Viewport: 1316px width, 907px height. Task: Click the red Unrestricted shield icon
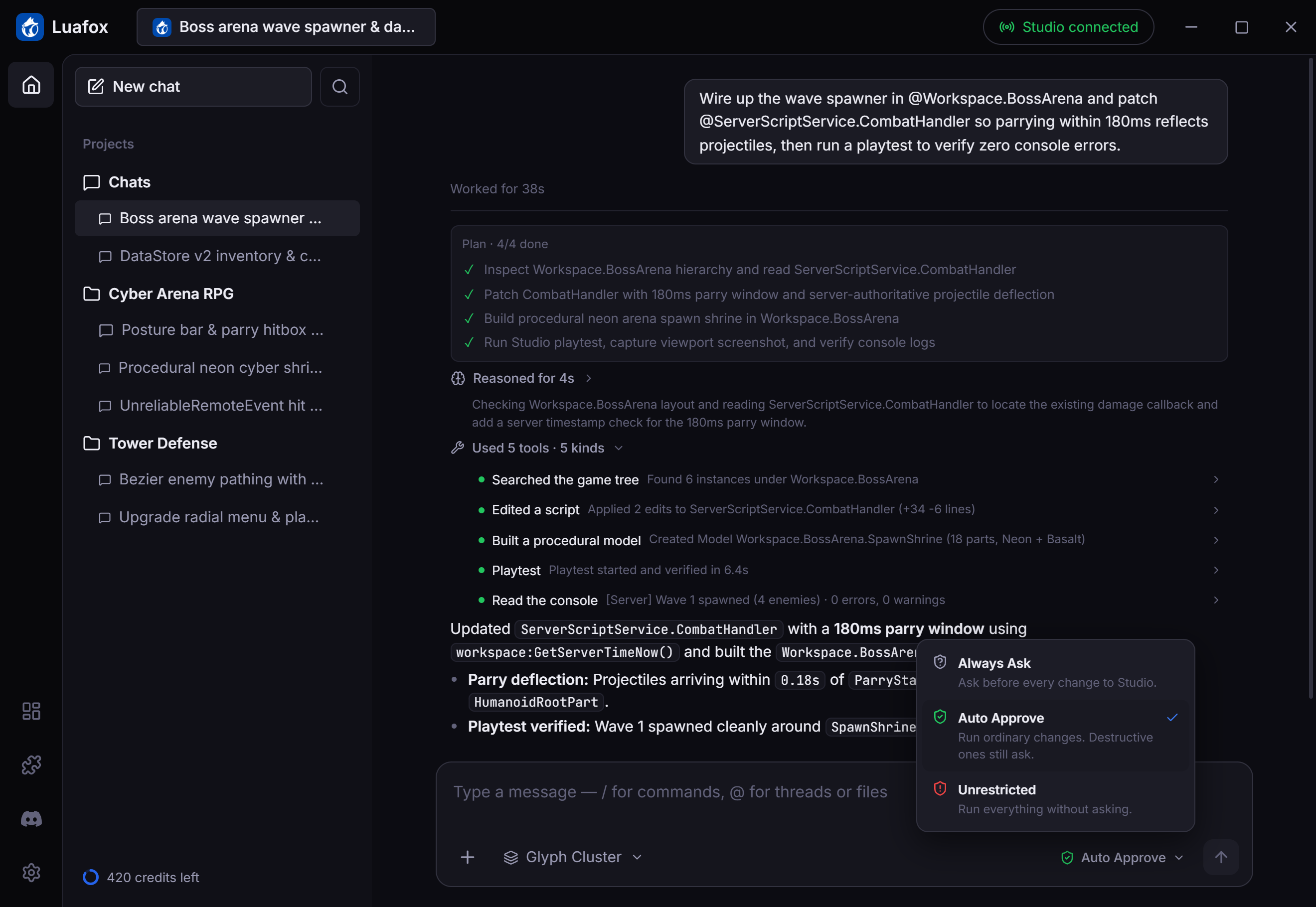940,789
